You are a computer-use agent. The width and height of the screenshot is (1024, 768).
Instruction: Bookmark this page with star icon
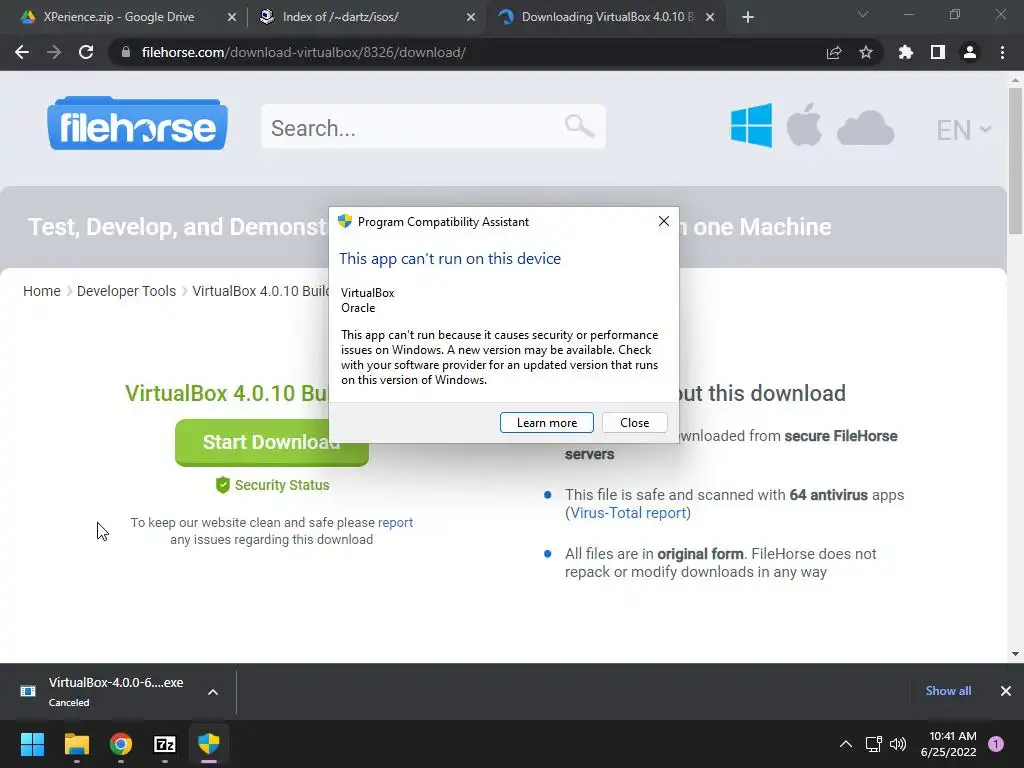(x=866, y=52)
